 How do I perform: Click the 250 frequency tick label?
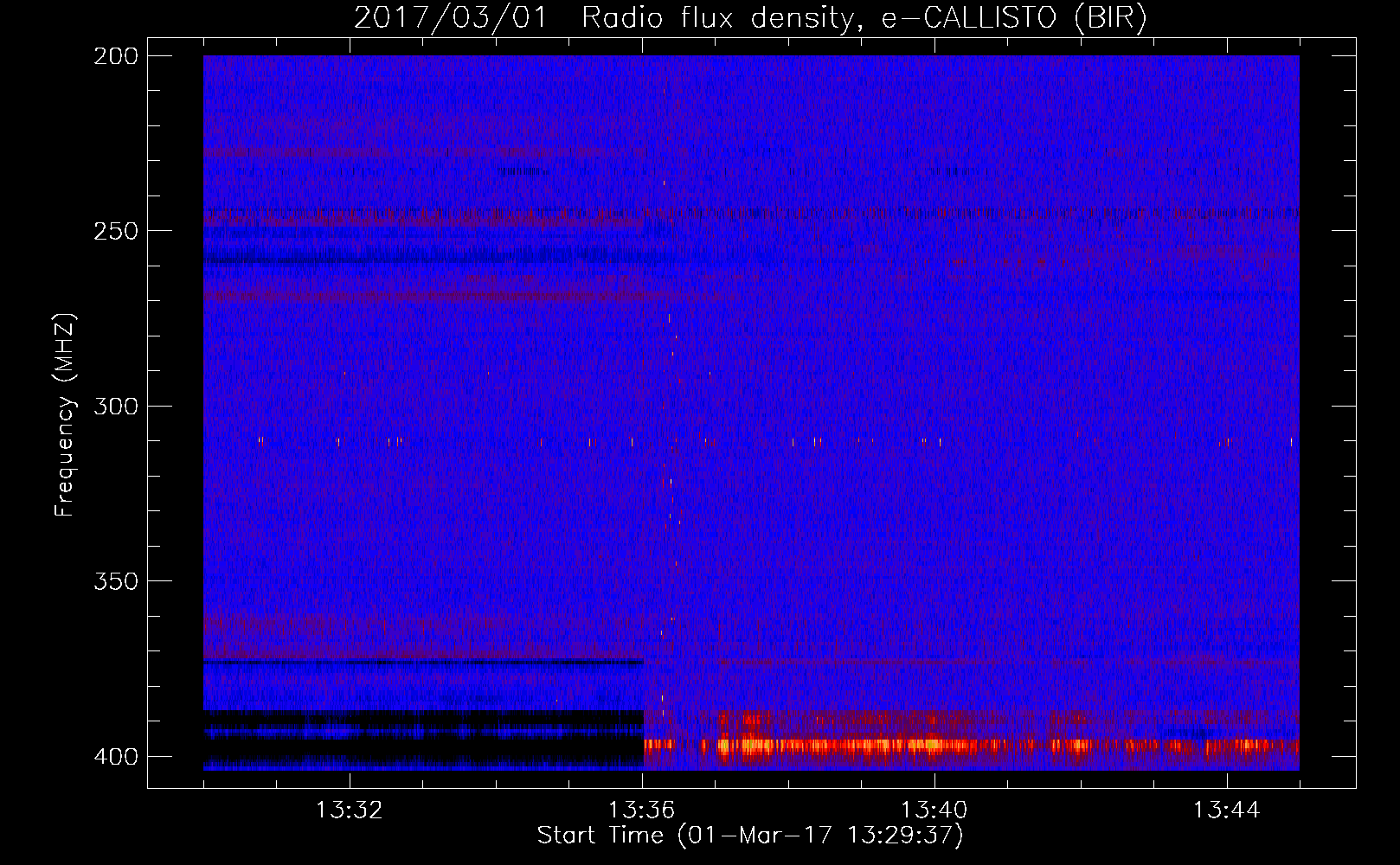click(116, 231)
